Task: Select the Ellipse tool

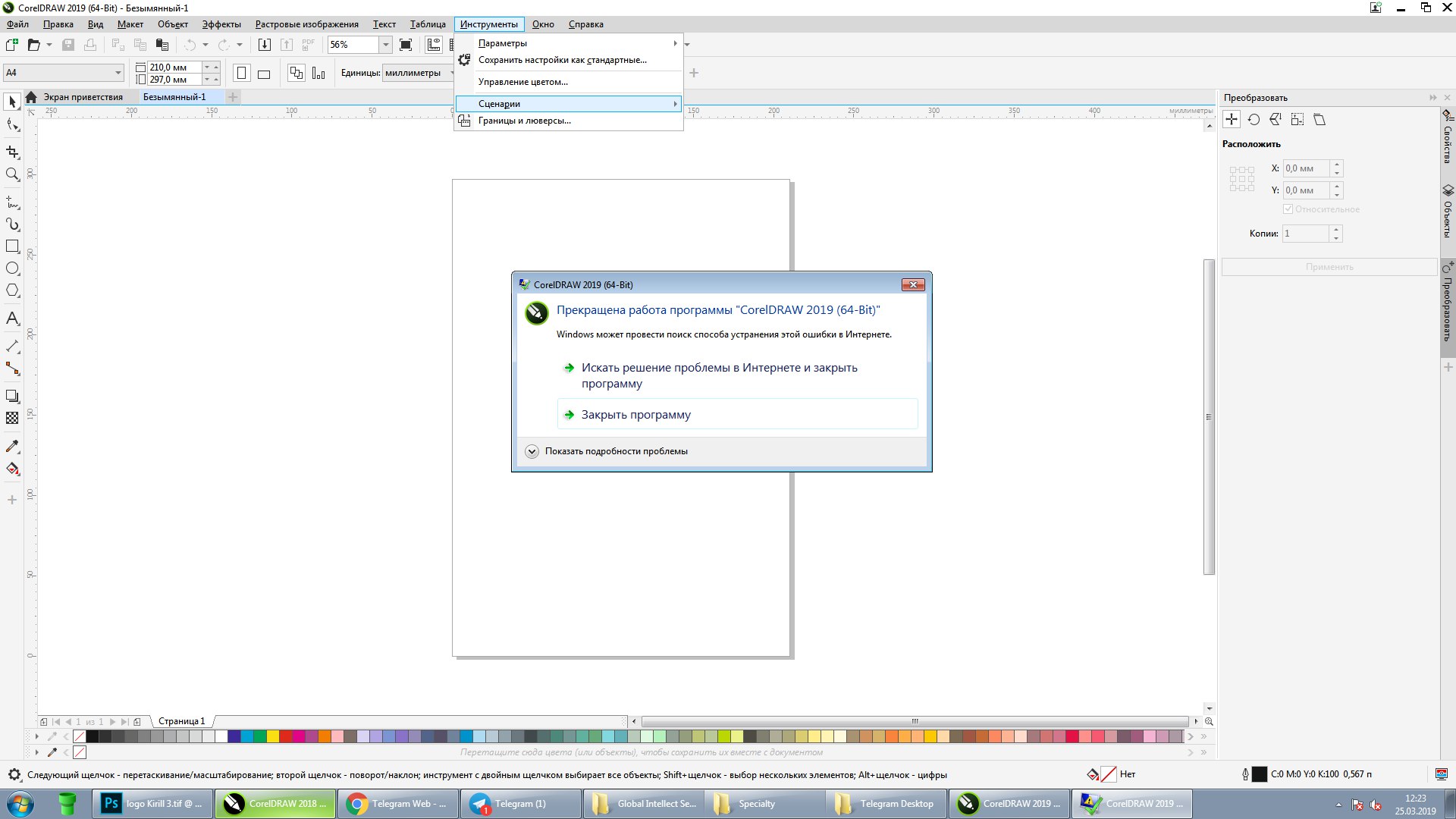Action: pyautogui.click(x=12, y=268)
